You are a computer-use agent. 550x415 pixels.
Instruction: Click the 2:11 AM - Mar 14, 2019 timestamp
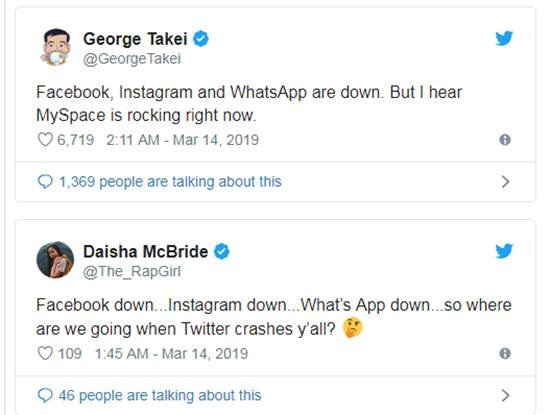click(x=182, y=140)
